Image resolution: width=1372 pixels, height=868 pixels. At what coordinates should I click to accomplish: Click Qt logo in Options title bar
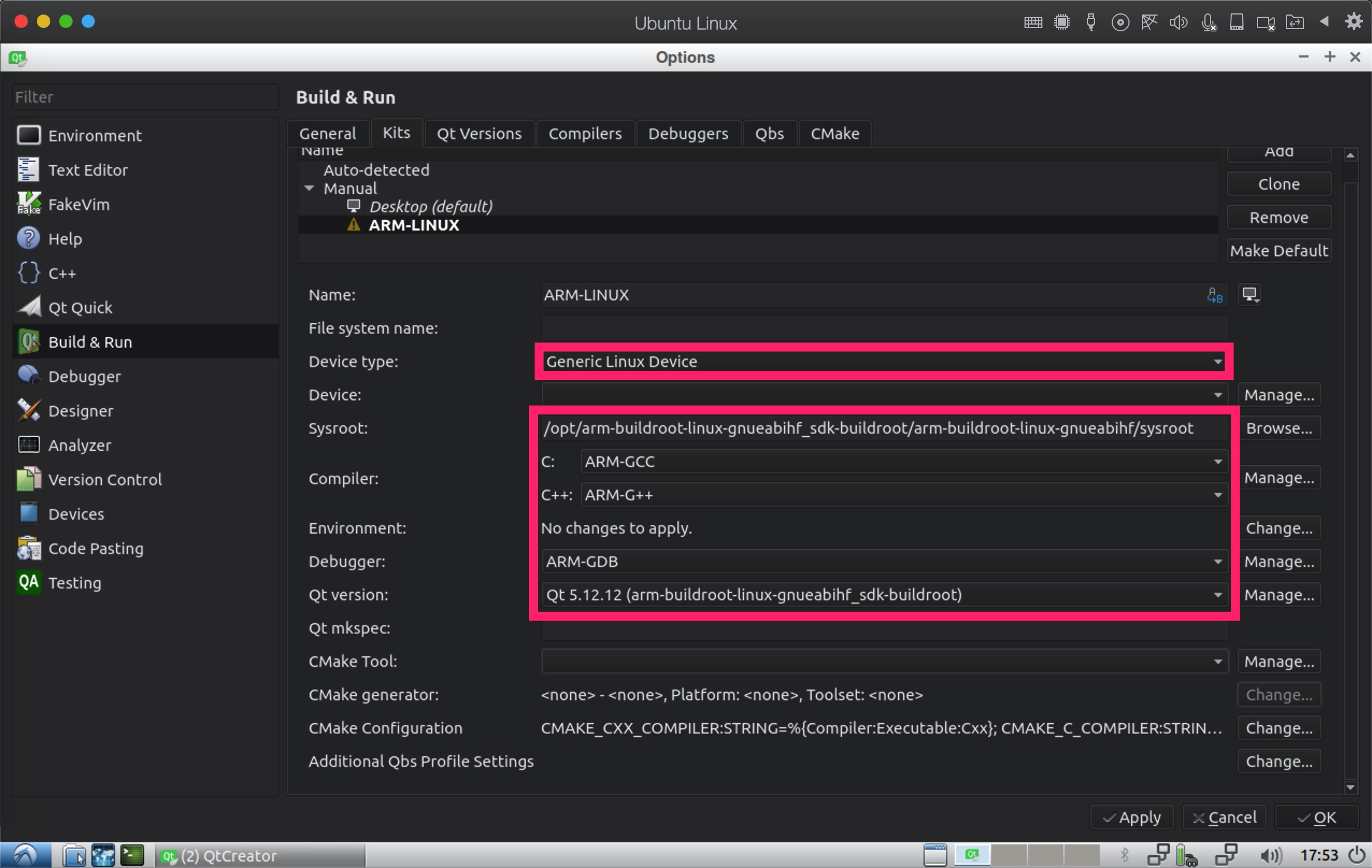17,58
